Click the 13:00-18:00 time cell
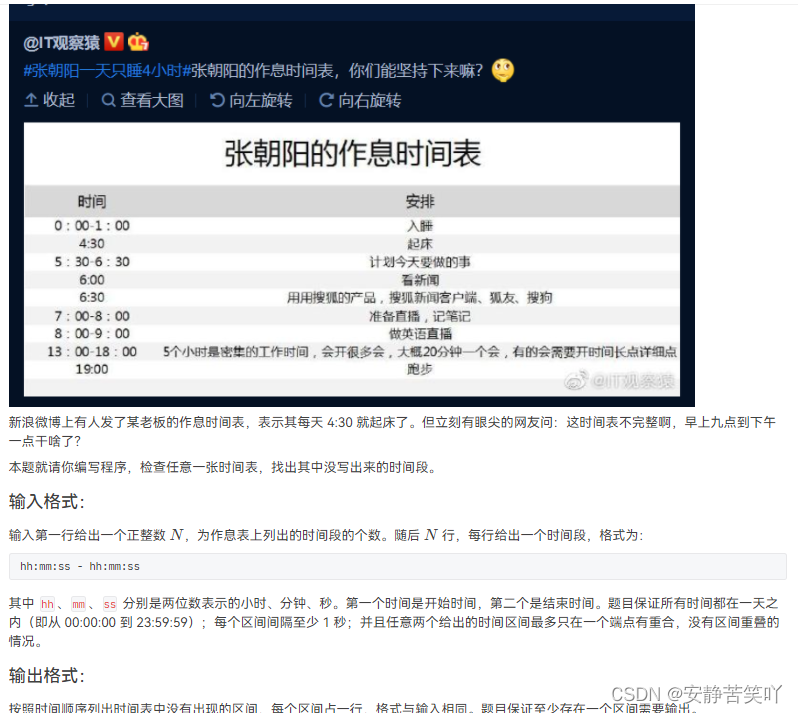Viewport: 798px width, 713px height. (x=92, y=352)
